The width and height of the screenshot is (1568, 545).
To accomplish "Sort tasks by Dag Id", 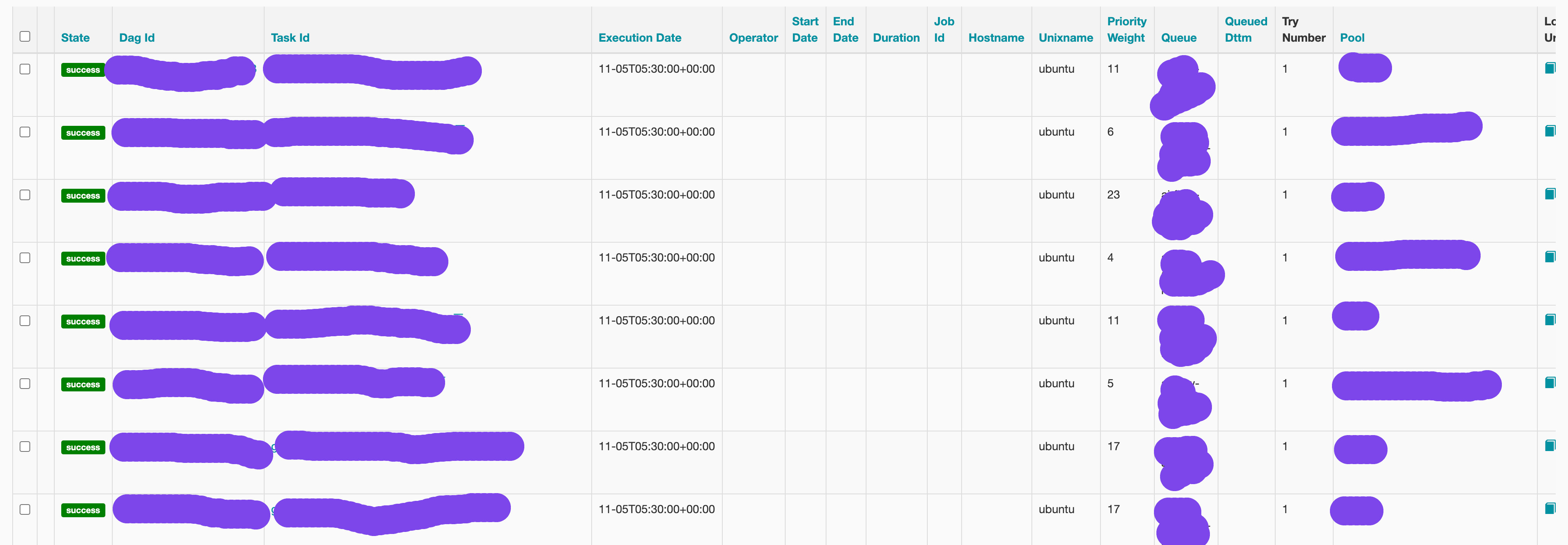I will [x=136, y=37].
